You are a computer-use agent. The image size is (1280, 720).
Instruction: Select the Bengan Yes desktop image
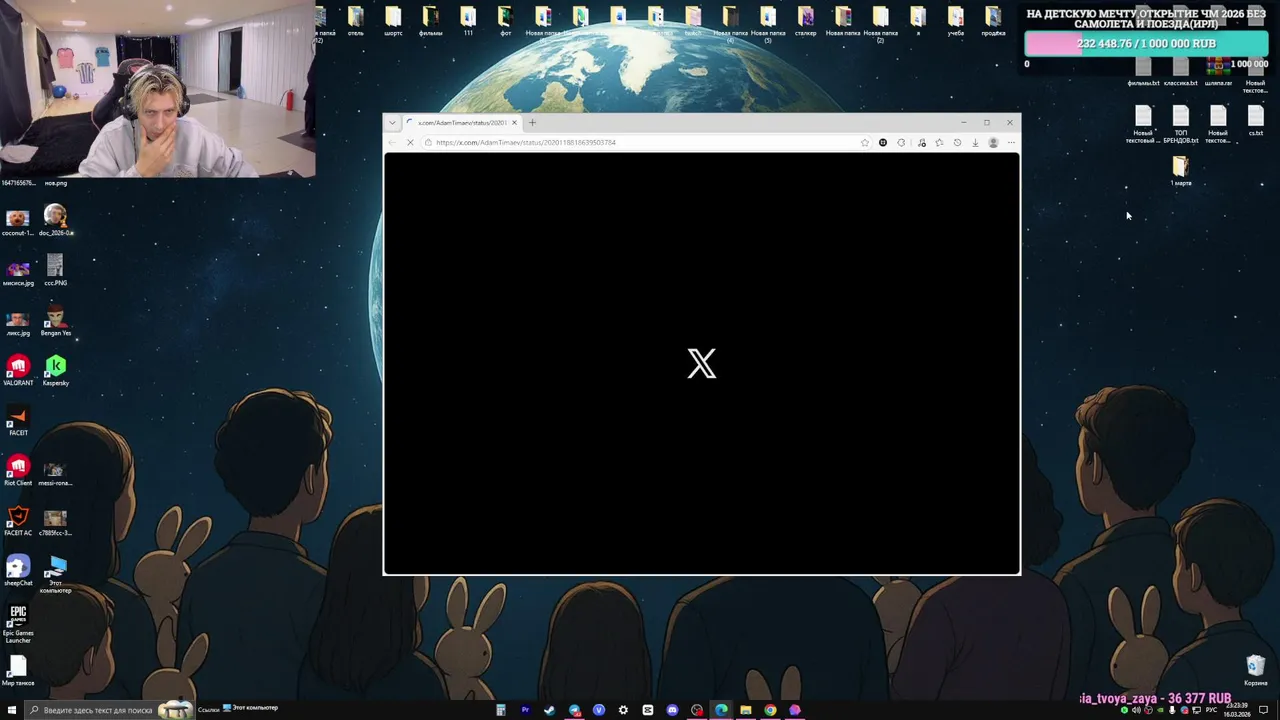coord(56,321)
